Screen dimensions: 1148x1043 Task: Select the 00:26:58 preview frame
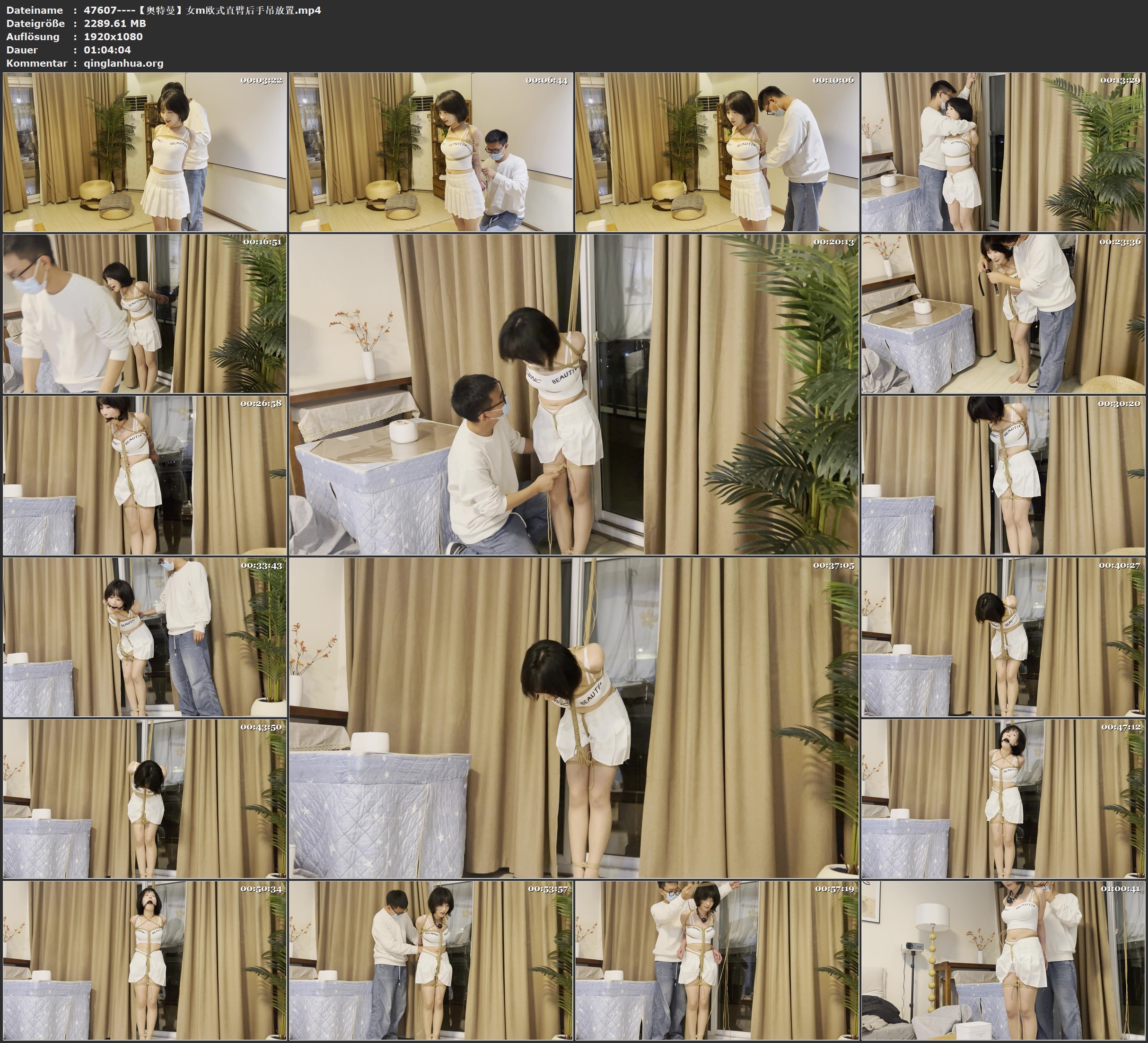(x=145, y=475)
